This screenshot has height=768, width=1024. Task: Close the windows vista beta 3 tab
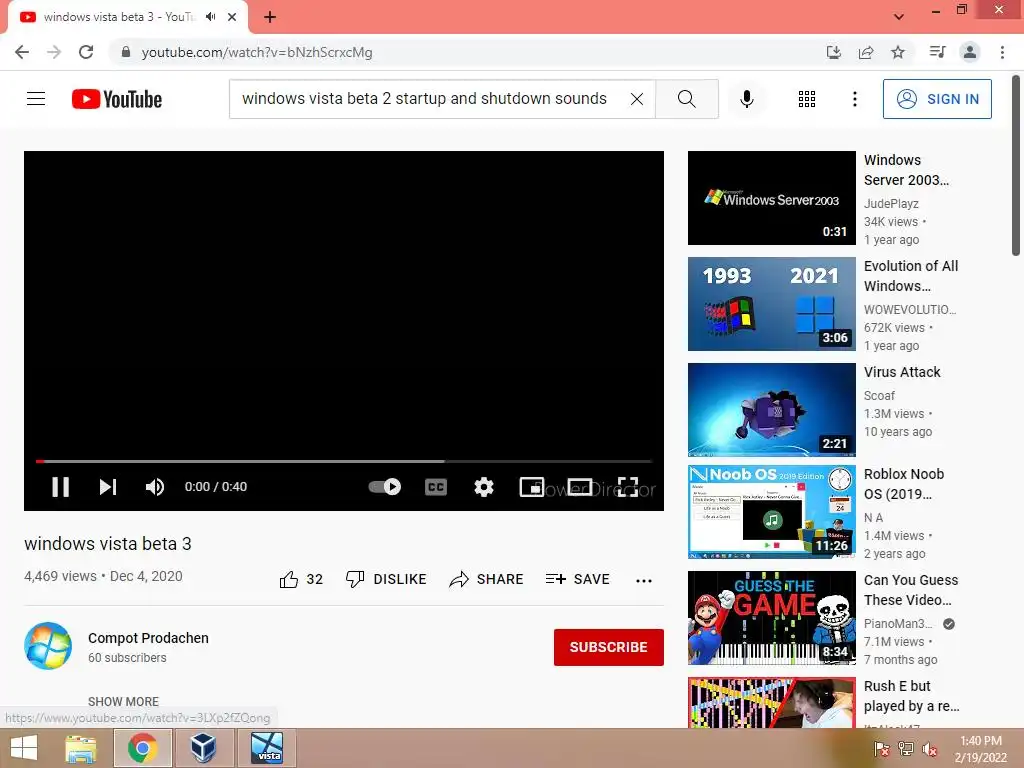pos(232,17)
